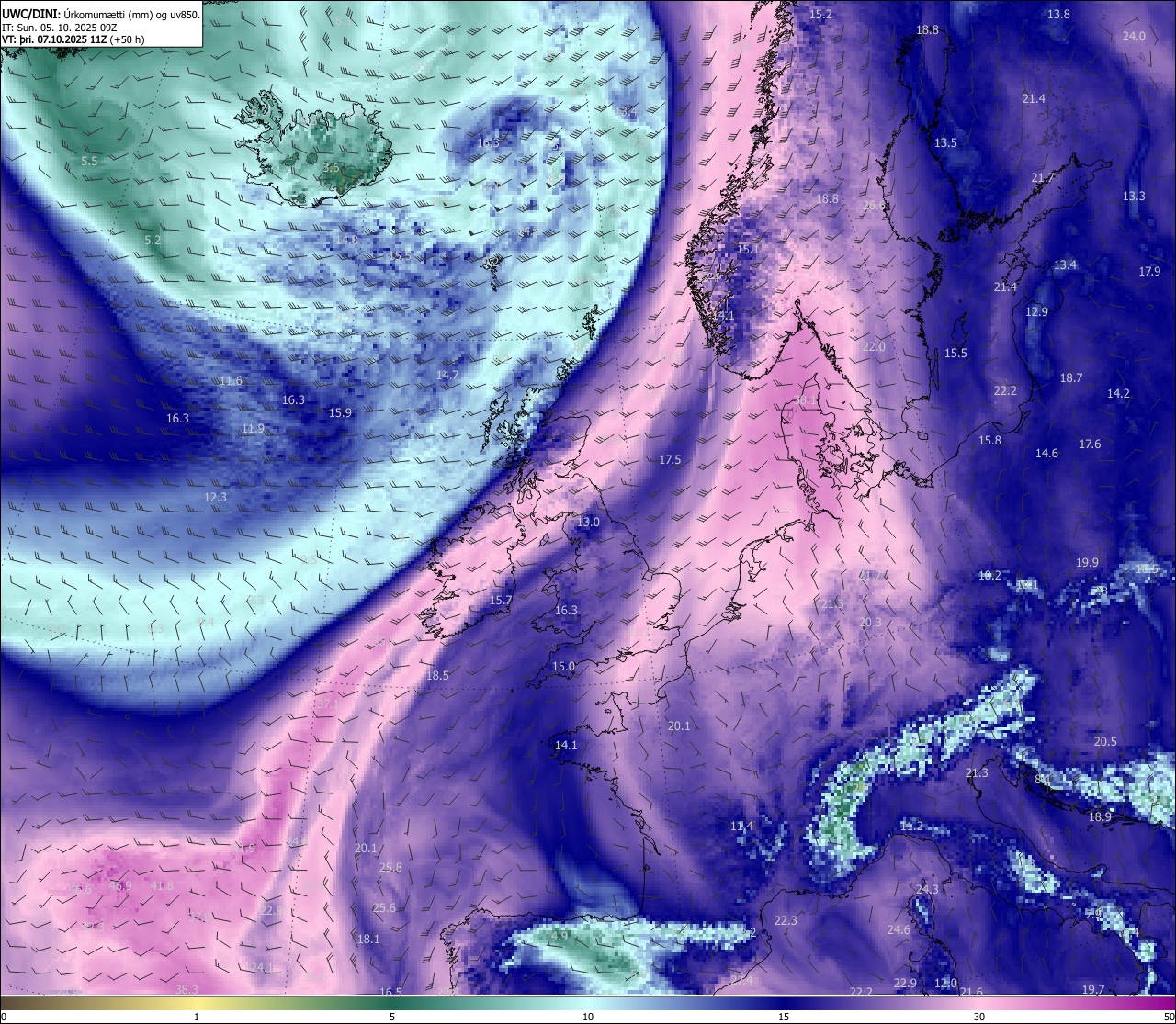Click the 5 tick label on the colour scale
The width and height of the screenshot is (1176, 1024).
pyautogui.click(x=392, y=1017)
